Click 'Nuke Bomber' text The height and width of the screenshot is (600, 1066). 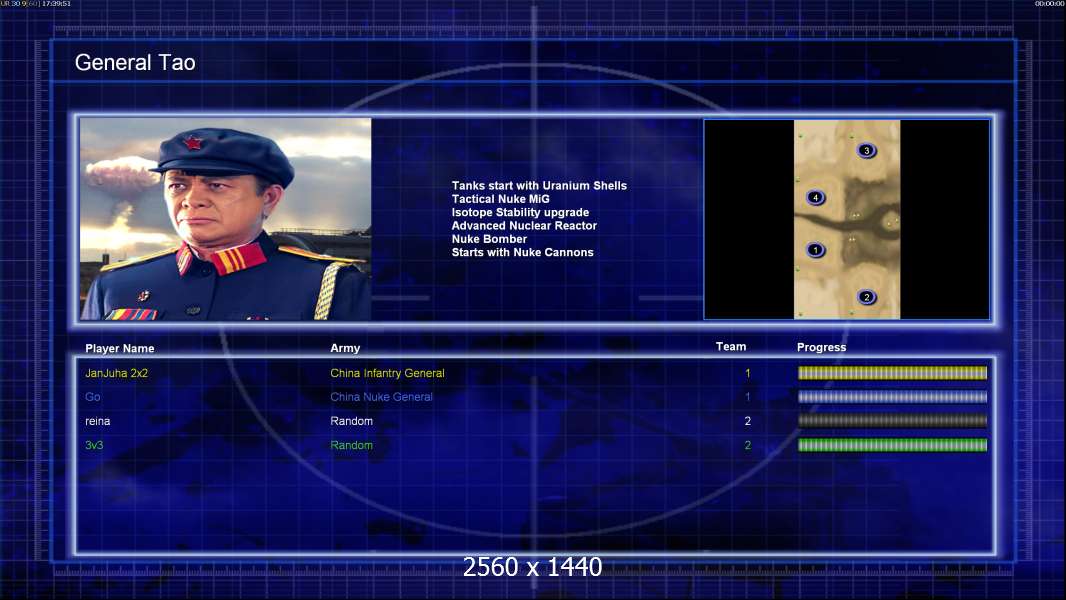(x=489, y=239)
